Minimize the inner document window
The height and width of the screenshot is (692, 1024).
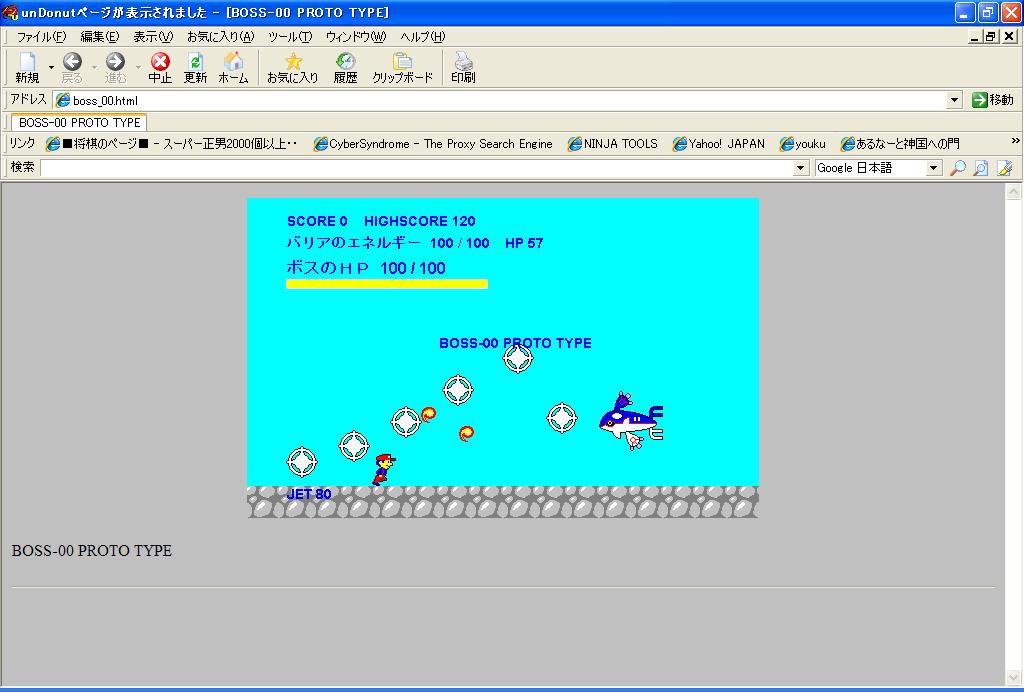[974, 37]
